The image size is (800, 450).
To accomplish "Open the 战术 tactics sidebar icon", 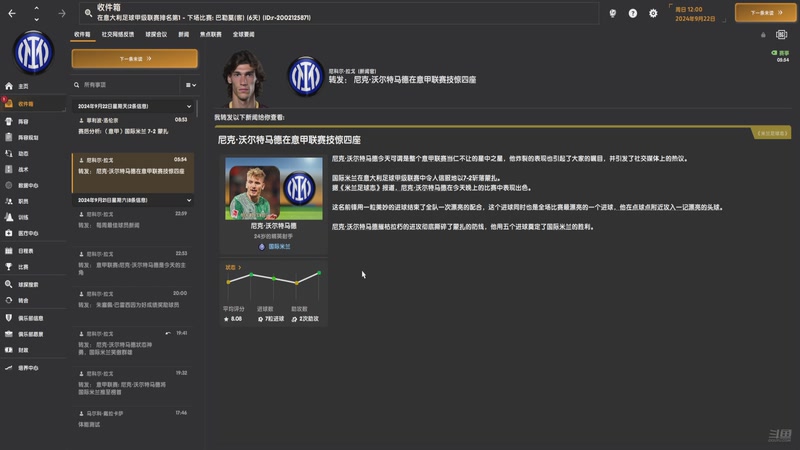I will (x=9, y=169).
